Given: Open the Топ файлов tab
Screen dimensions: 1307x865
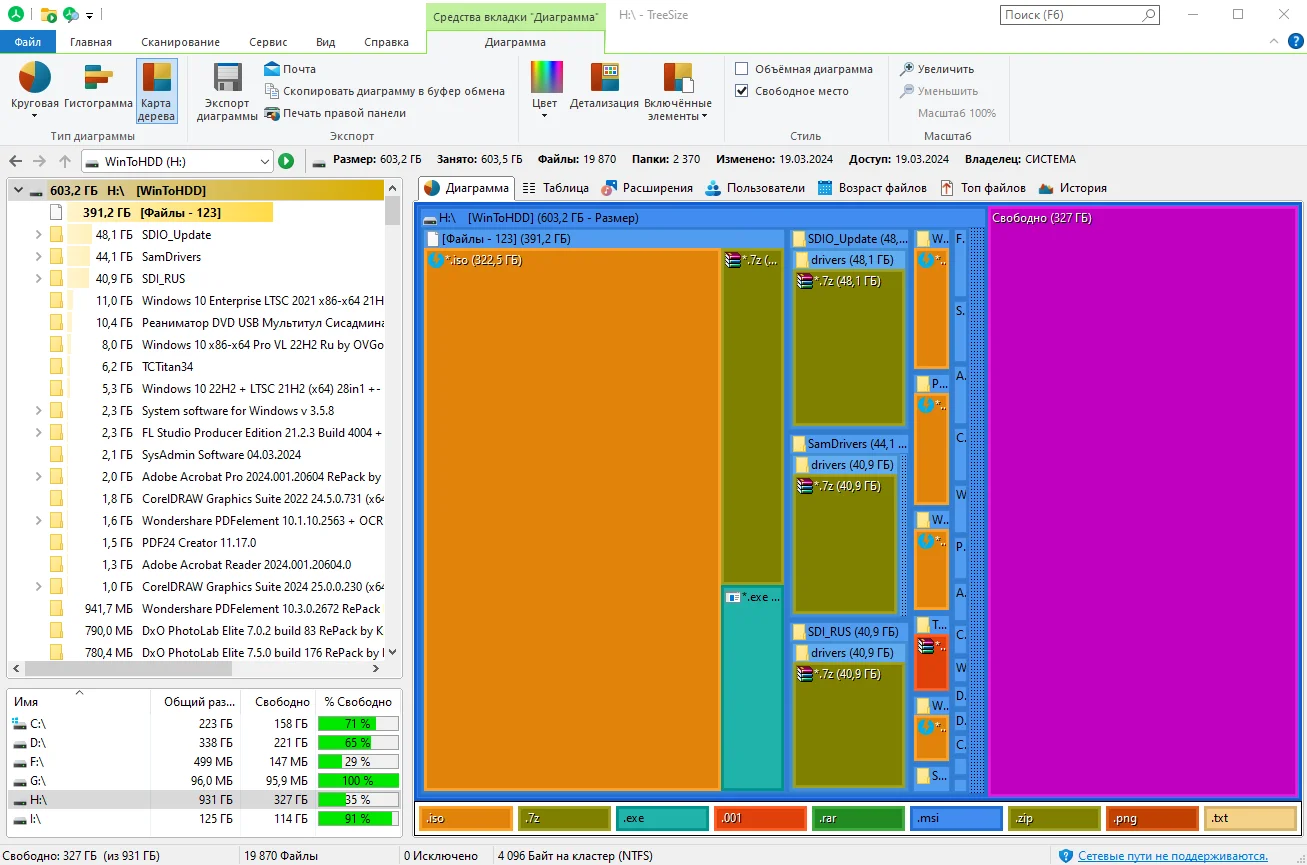Looking at the screenshot, I should (983, 188).
